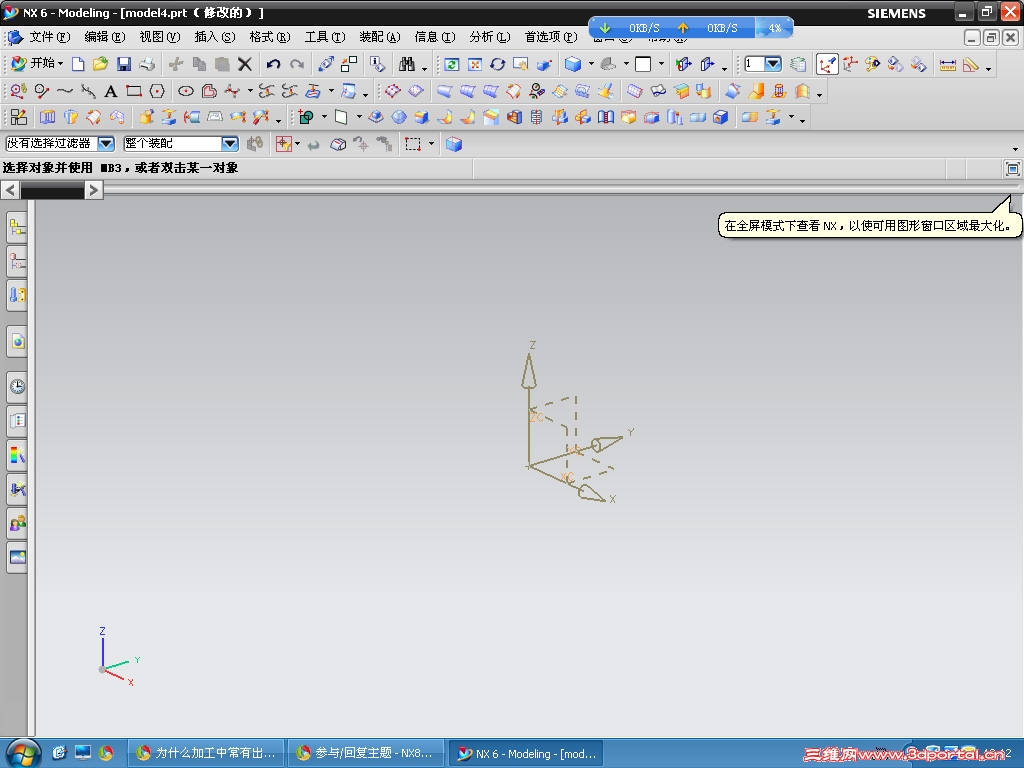Viewport: 1024px width, 768px height.
Task: Click the white background color swatch
Action: click(643, 64)
